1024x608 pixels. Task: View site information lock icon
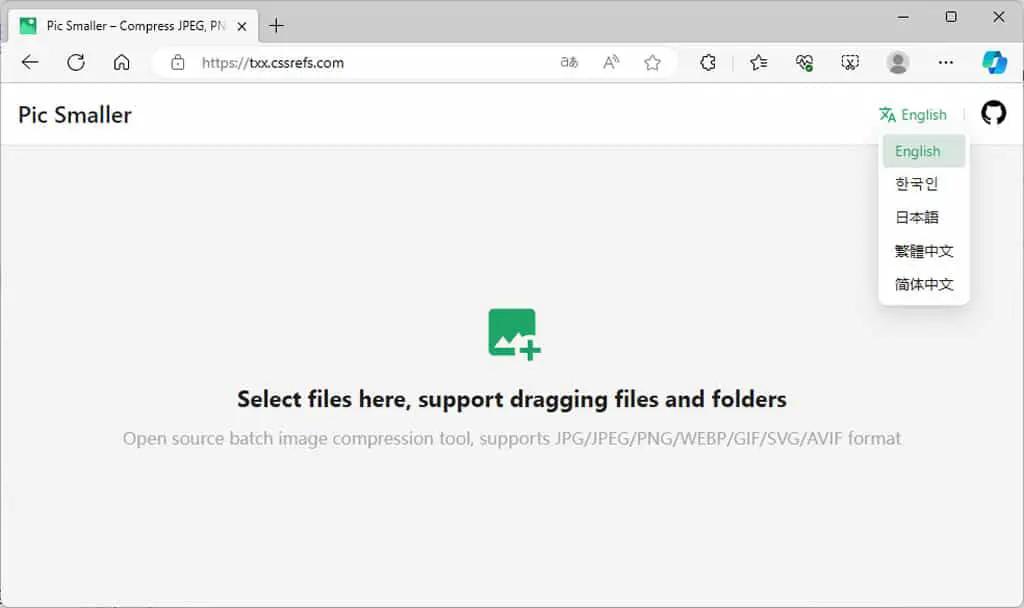tap(178, 63)
